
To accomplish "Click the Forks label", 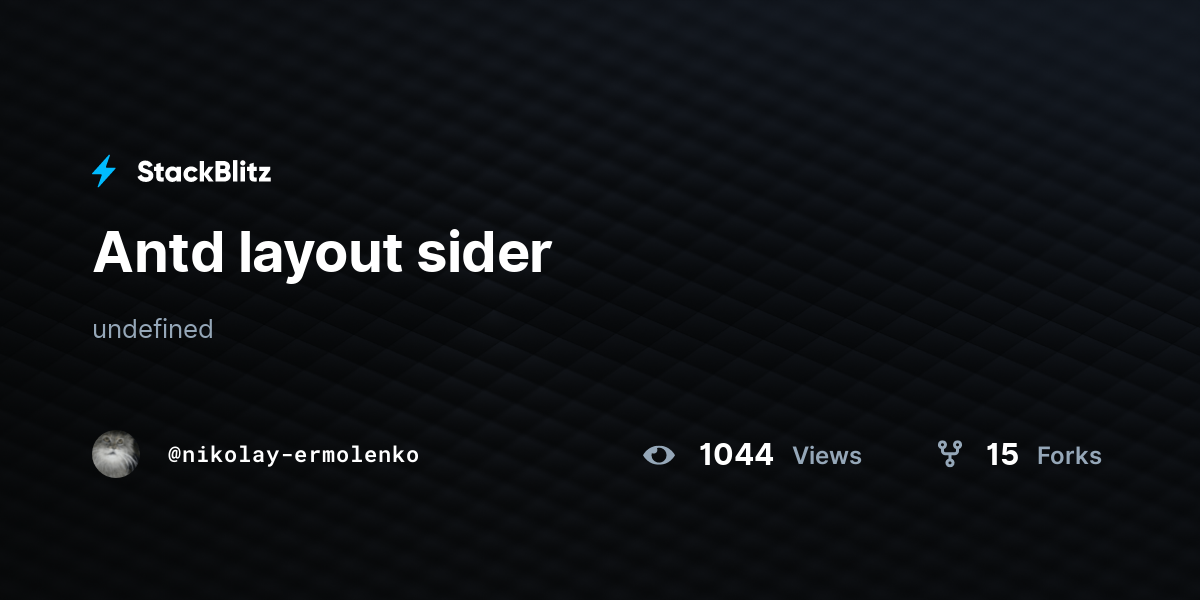I will (1069, 456).
